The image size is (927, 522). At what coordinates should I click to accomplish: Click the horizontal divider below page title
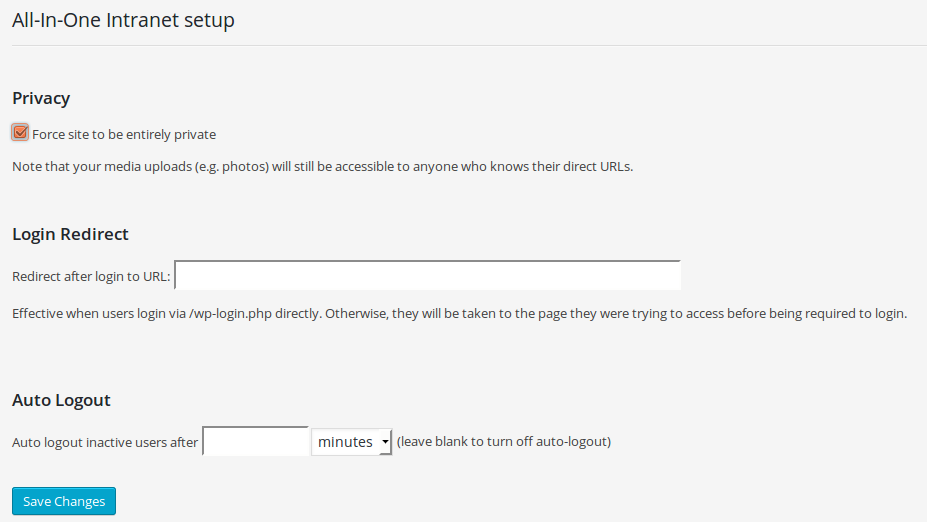[469, 46]
